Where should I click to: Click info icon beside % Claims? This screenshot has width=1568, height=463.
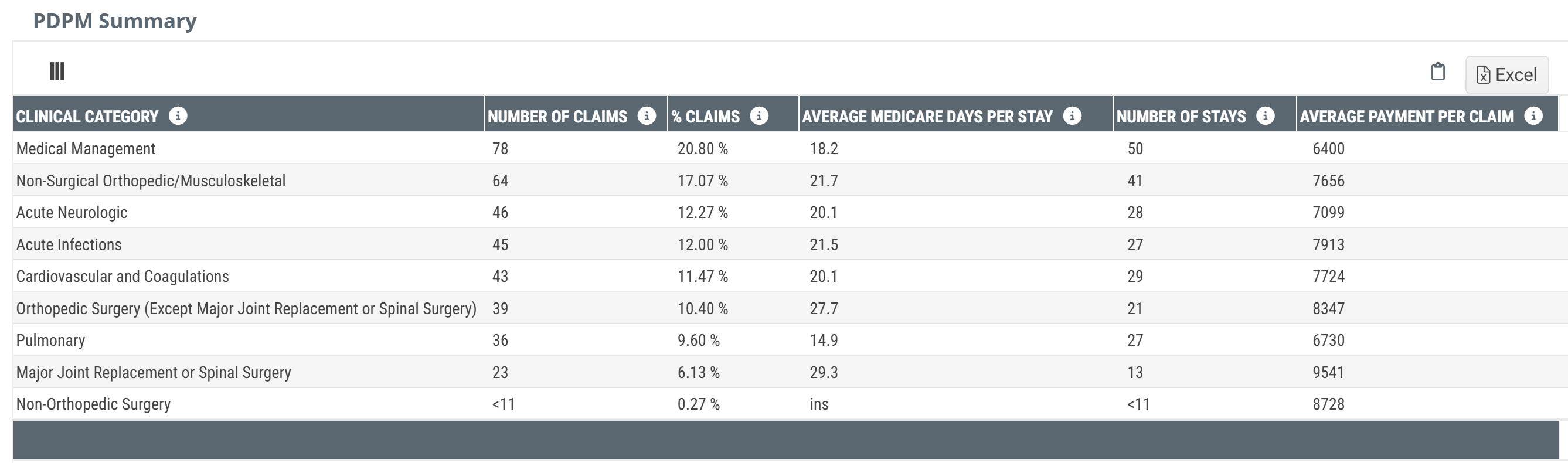pos(759,115)
